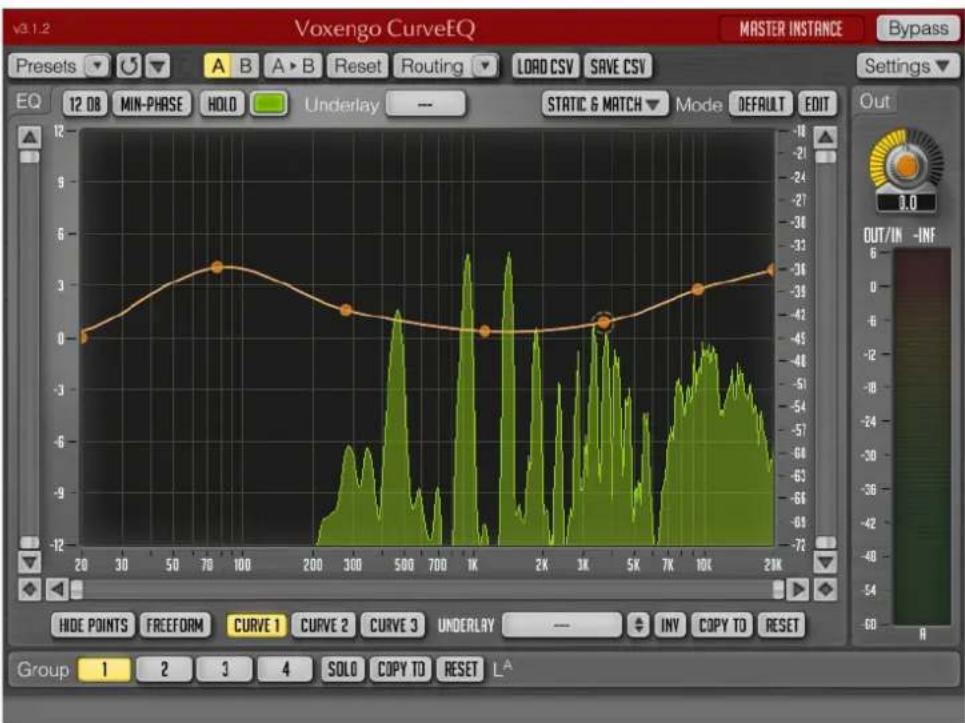Select the EQ point near 300 Hz
The height and width of the screenshot is (723, 965).
[x=346, y=310]
